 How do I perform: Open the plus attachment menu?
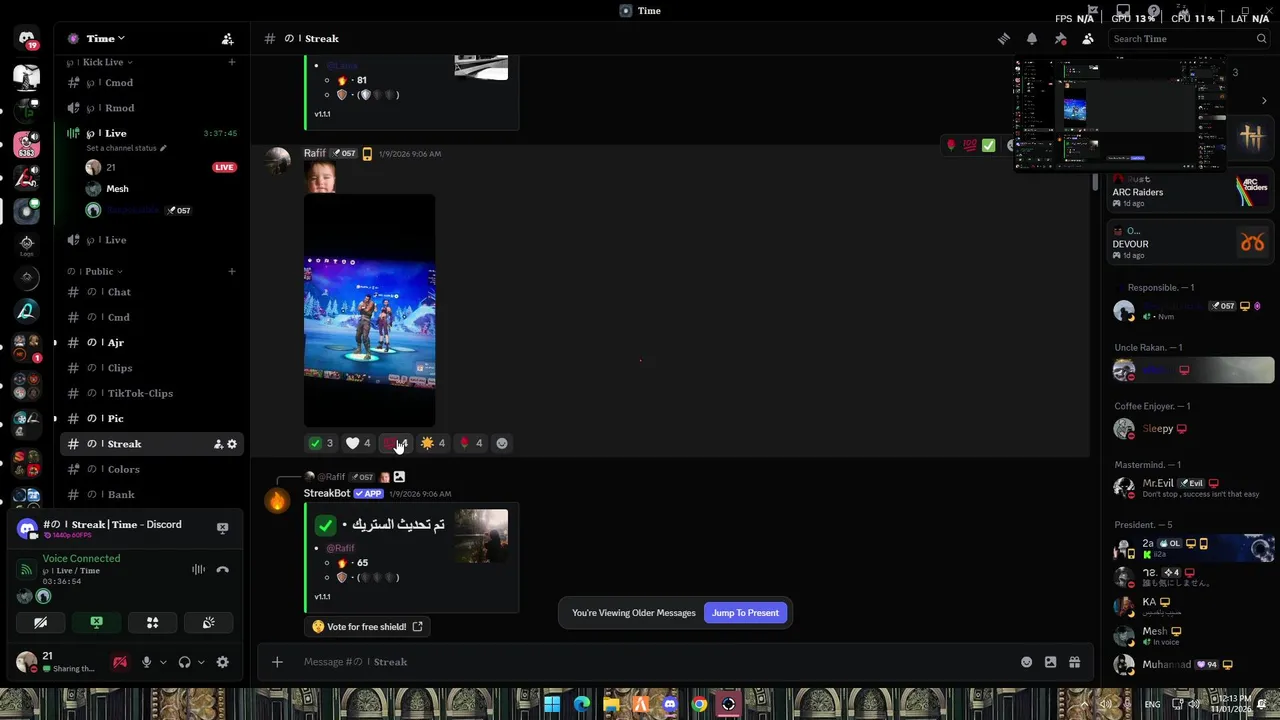[277, 662]
